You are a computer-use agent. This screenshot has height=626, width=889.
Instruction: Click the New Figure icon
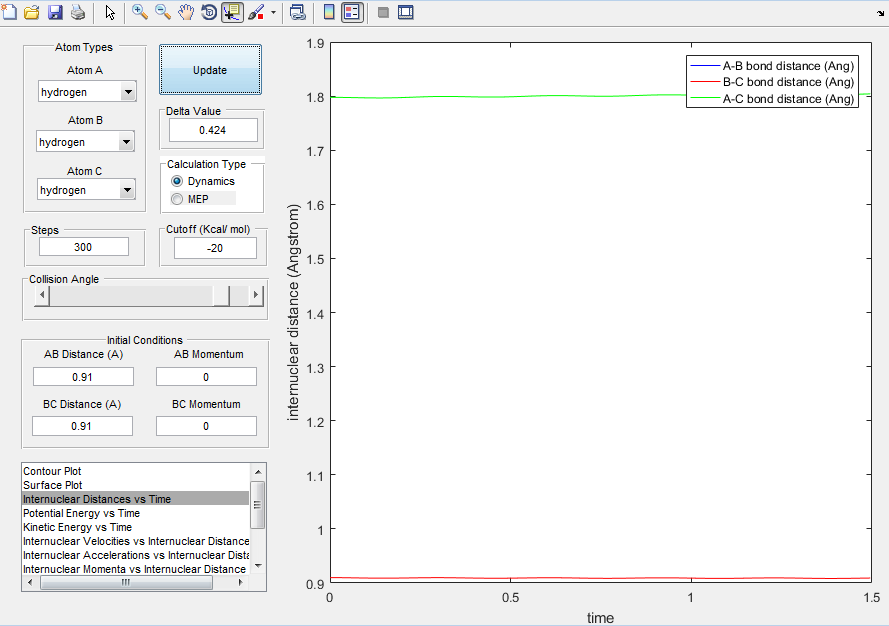tap(11, 13)
